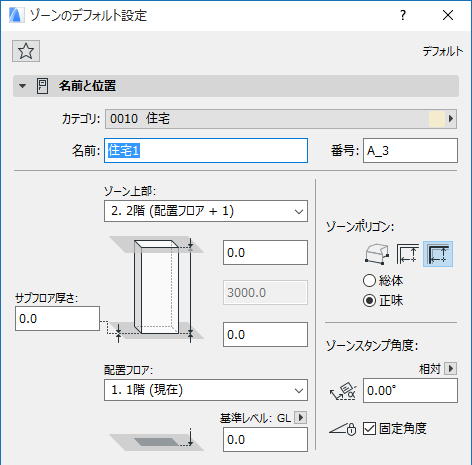472x465 pixels.
Task: Open the 基準レベル GL arrow menu
Action: tap(301, 417)
